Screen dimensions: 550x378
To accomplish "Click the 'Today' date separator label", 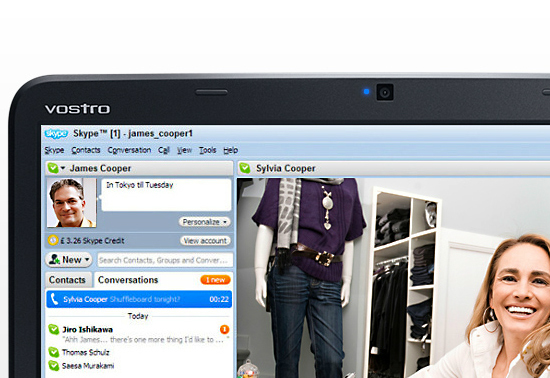I will point(138,316).
